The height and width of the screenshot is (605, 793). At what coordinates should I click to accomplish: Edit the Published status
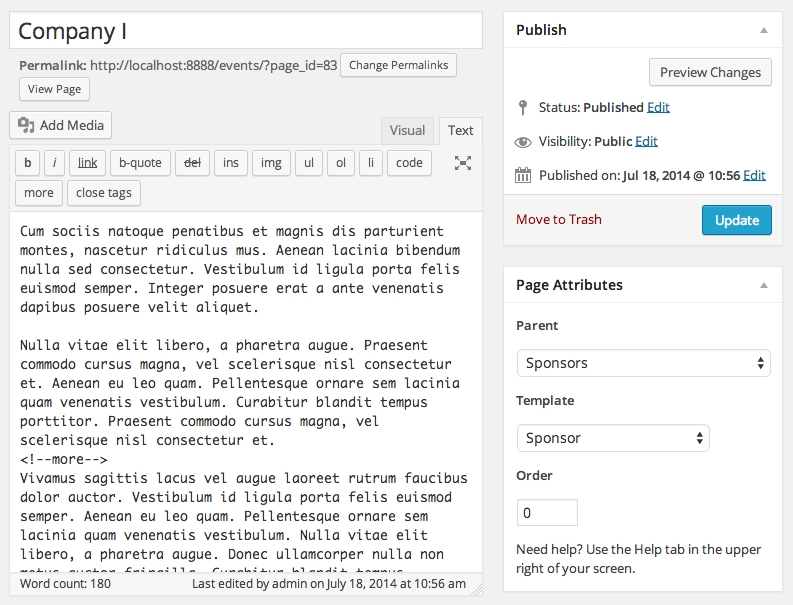pyautogui.click(x=658, y=107)
